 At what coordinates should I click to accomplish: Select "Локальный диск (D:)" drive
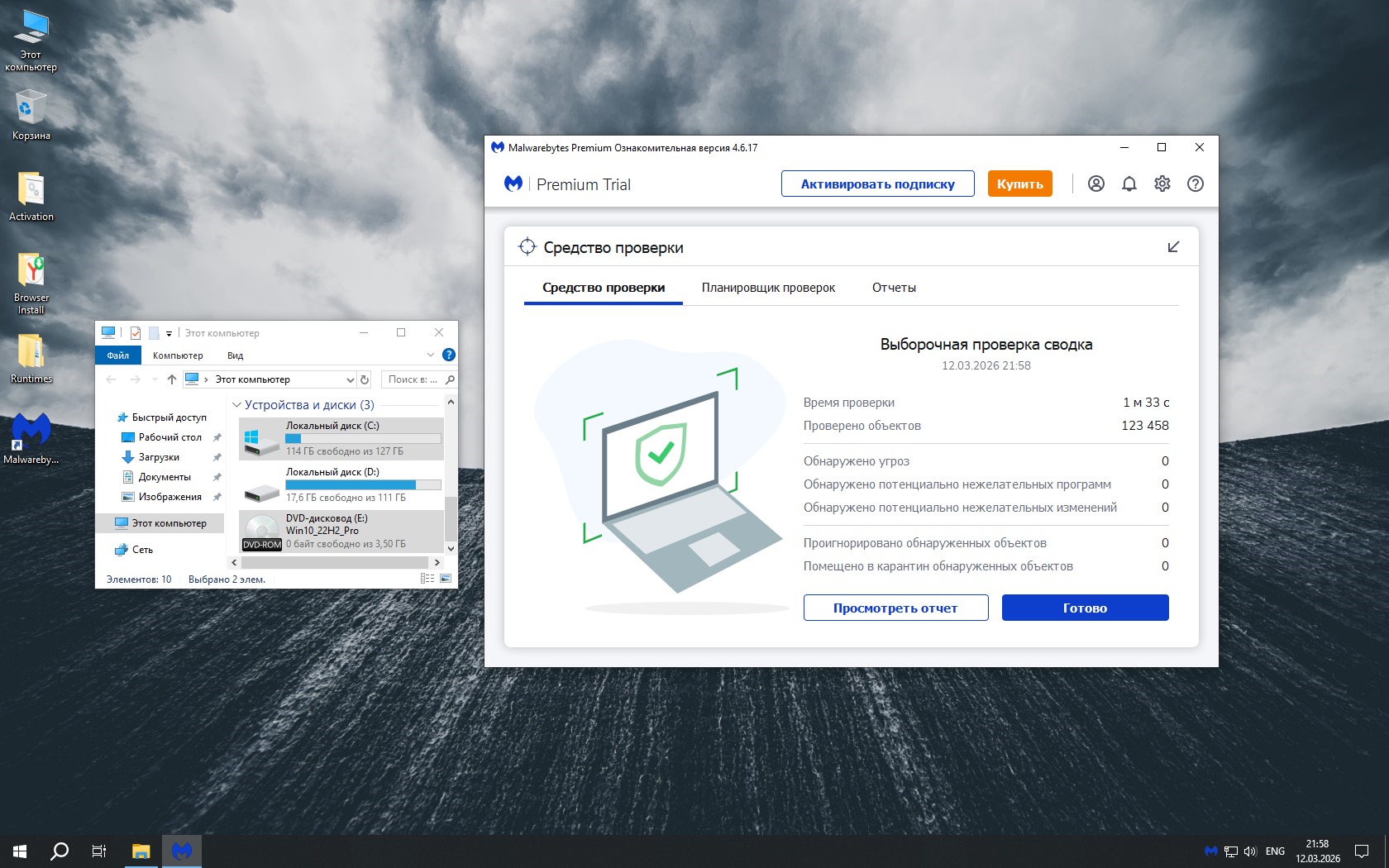[341, 484]
